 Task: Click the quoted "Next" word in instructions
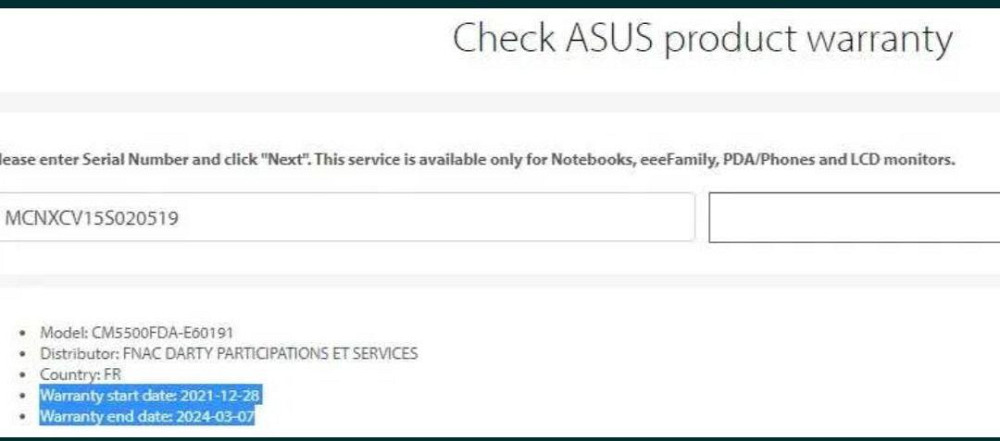tap(287, 159)
